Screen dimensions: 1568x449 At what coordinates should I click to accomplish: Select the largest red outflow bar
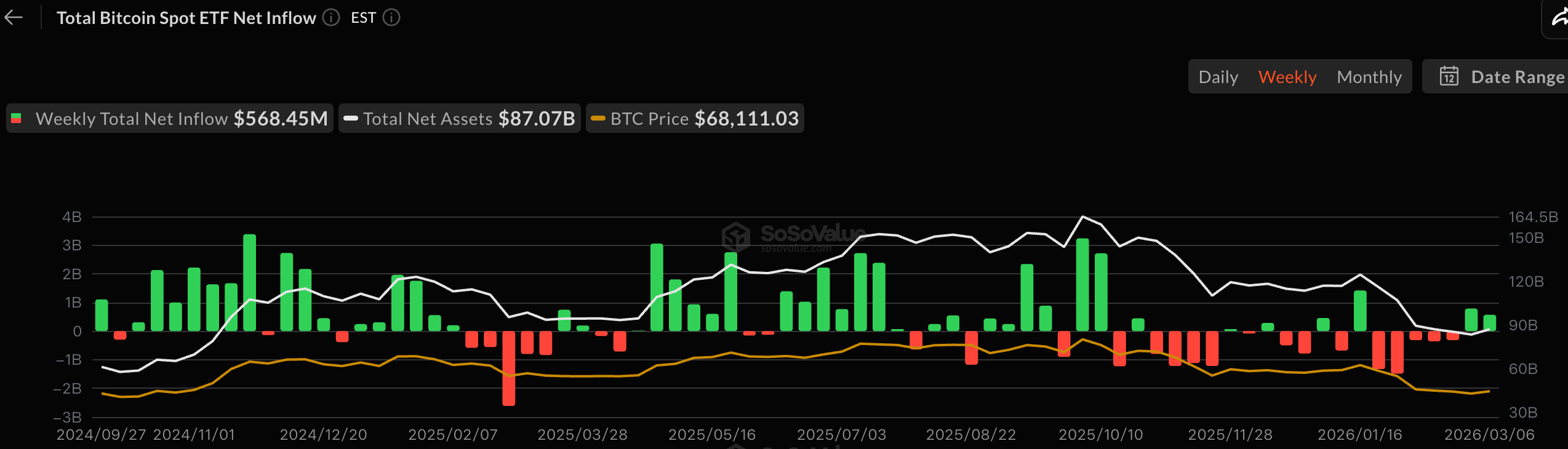(508, 368)
